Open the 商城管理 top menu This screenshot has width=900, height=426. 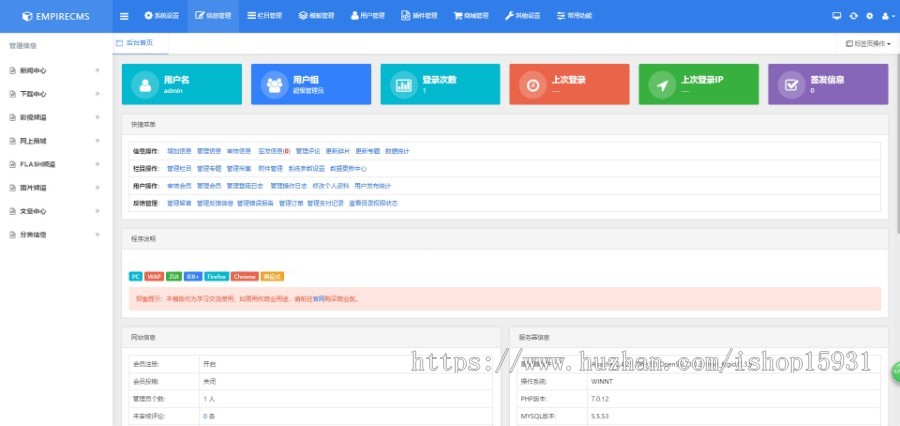click(471, 16)
